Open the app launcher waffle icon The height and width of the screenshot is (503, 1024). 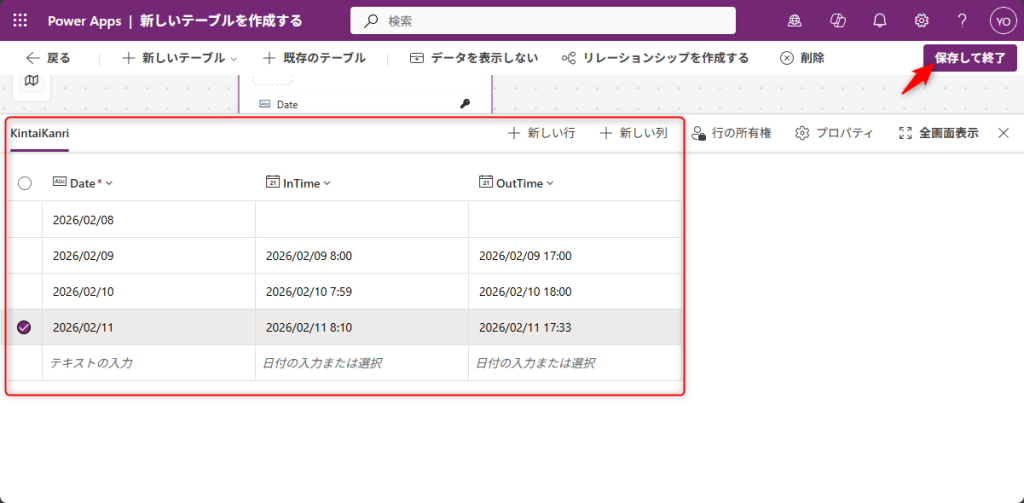click(x=20, y=20)
